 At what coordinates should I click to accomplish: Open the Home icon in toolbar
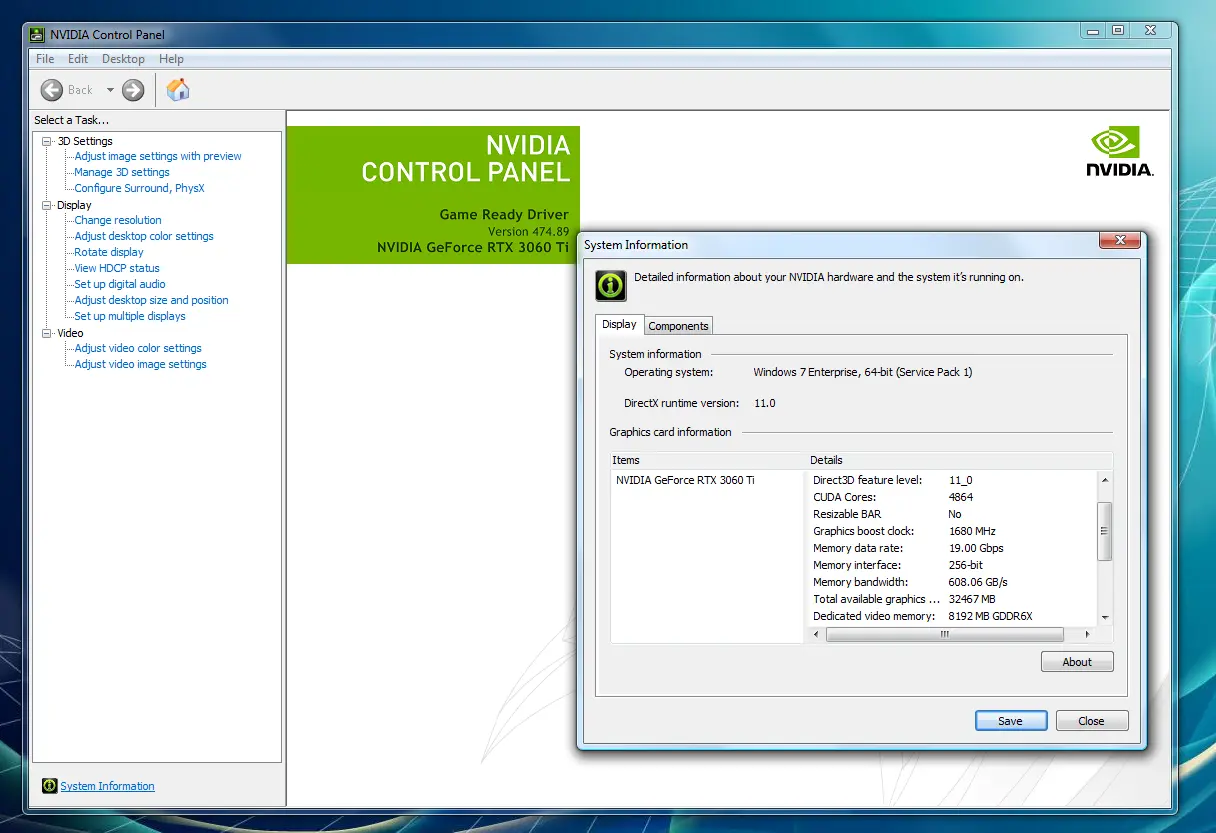178,90
